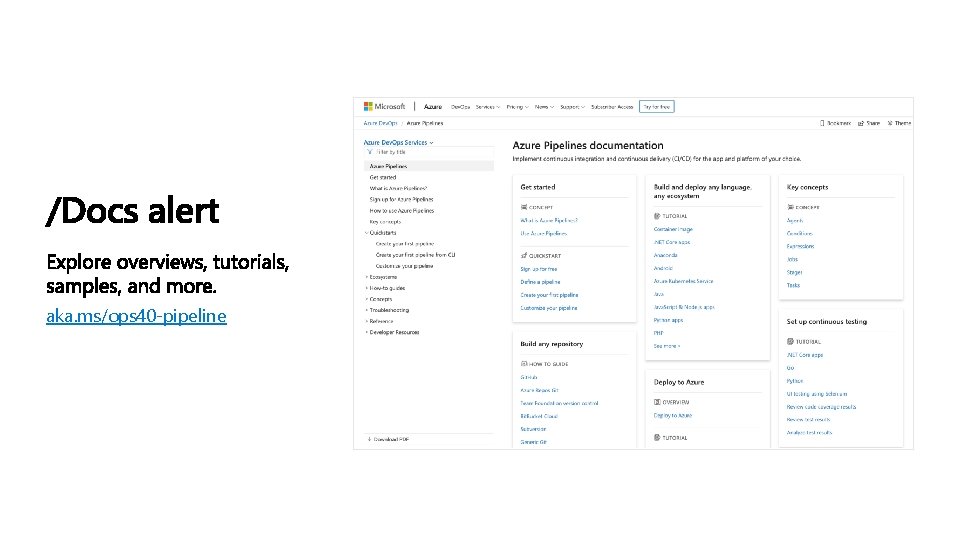Open 'Create your first pipeline from CLI' sidebar item
The height and width of the screenshot is (540, 960).
tap(415, 255)
